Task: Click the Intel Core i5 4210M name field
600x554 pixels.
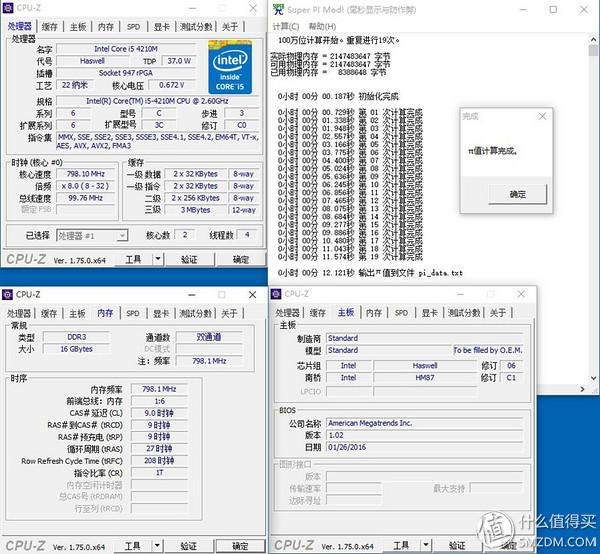Action: coord(126,49)
